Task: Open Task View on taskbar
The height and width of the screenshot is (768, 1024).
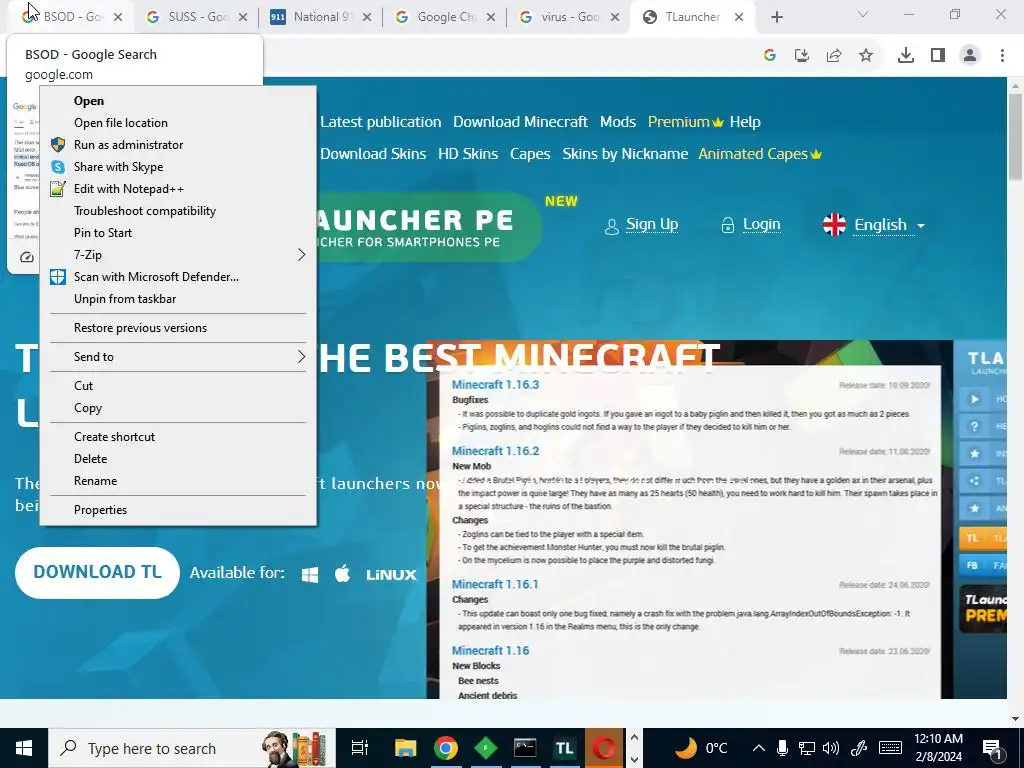Action: click(360, 748)
